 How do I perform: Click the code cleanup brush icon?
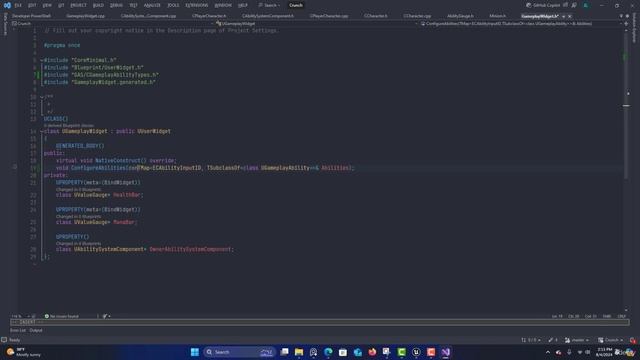[x=105, y=316]
